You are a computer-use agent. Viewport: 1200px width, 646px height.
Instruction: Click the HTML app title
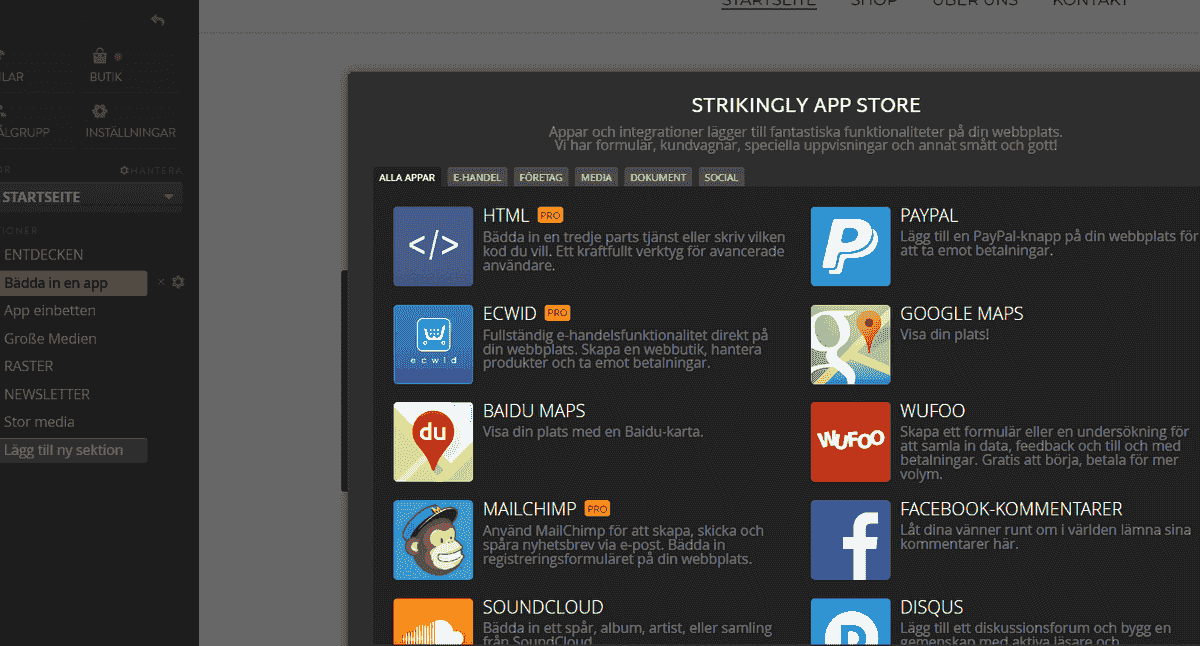click(506, 215)
